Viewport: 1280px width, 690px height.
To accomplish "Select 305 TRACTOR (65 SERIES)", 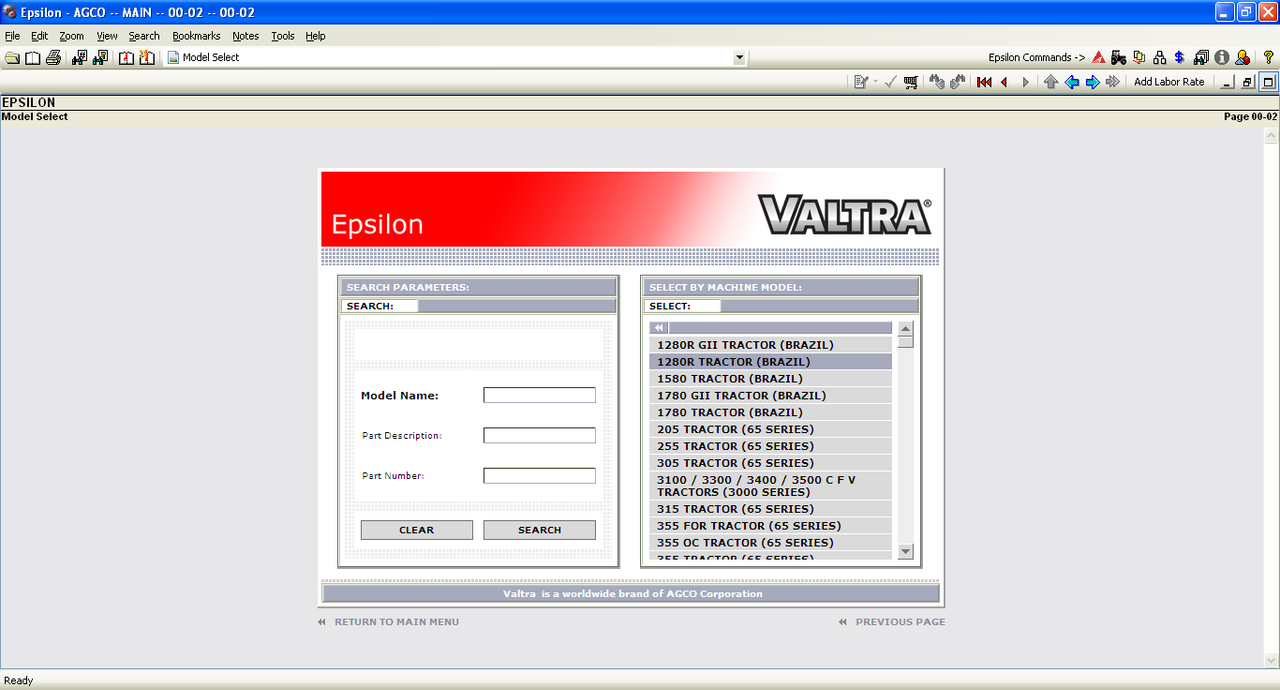I will click(x=770, y=463).
